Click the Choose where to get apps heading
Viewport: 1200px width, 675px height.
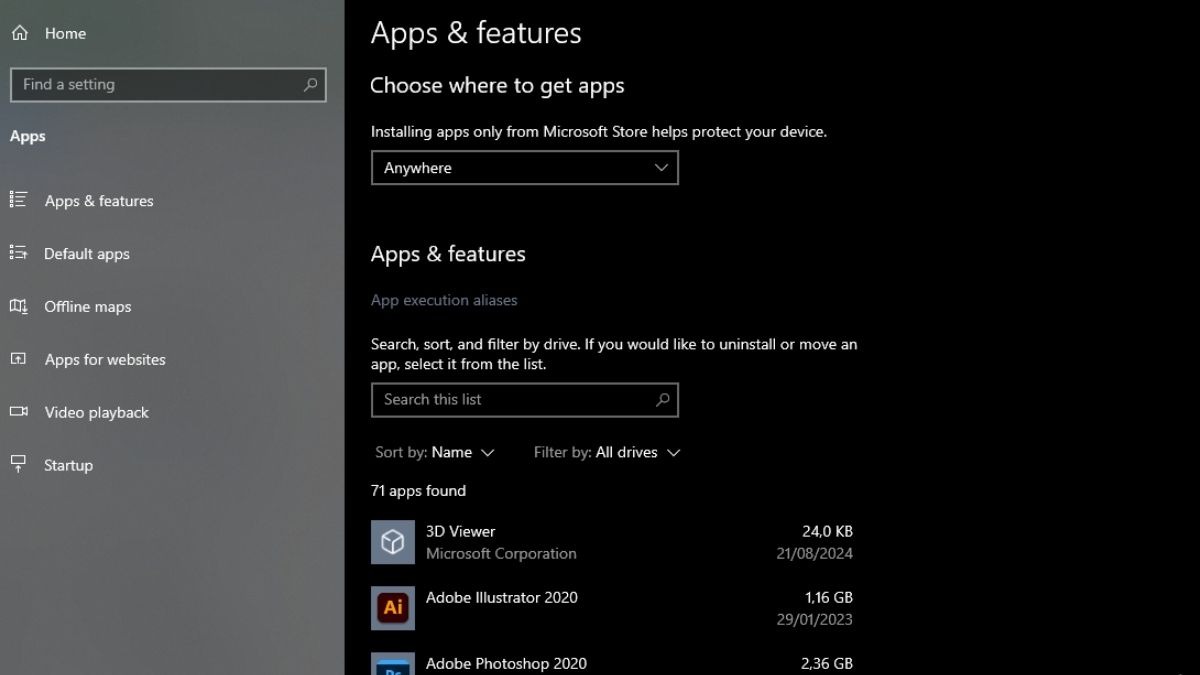tap(497, 86)
